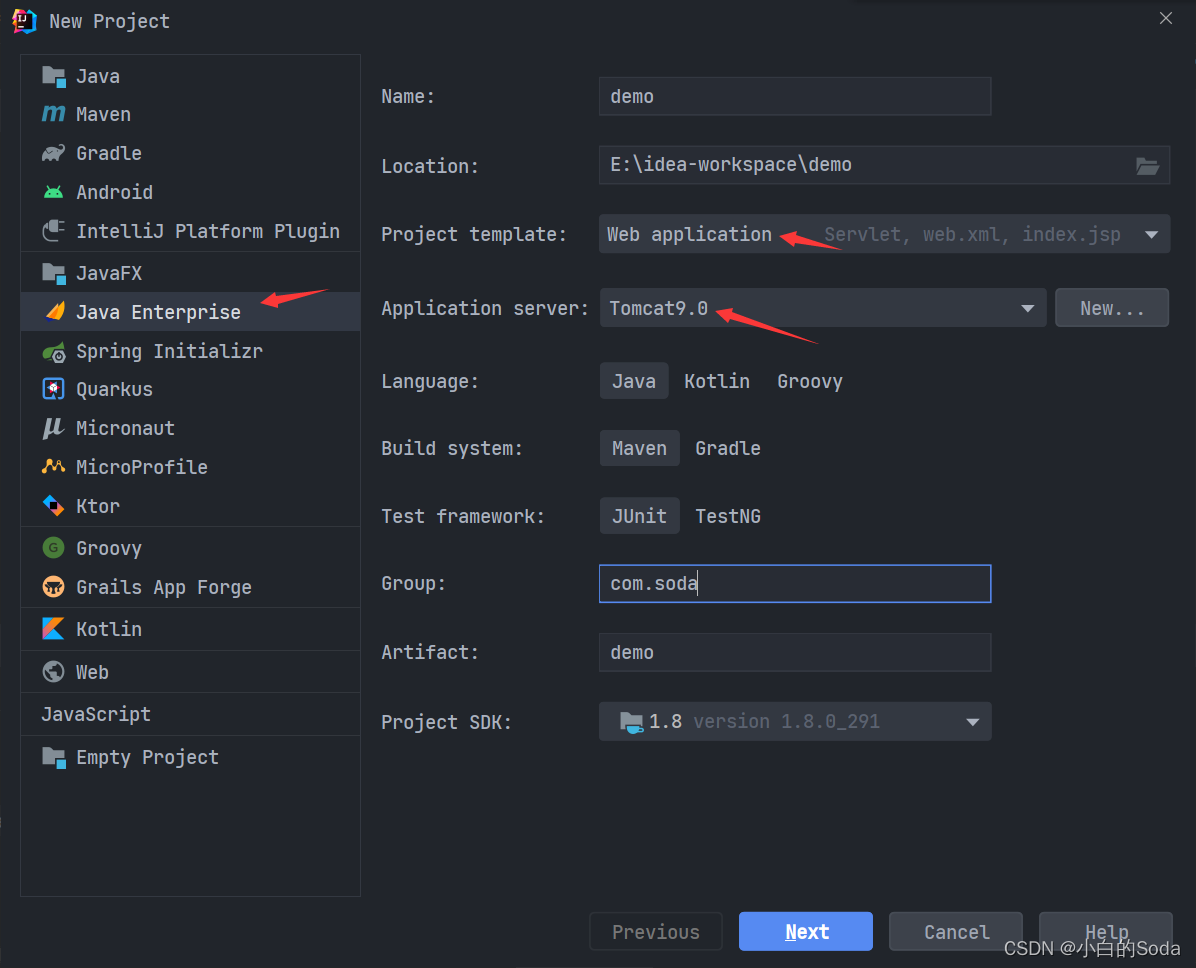Click the Grails App Forge icon
Viewport: 1196px width, 968px height.
(x=53, y=587)
